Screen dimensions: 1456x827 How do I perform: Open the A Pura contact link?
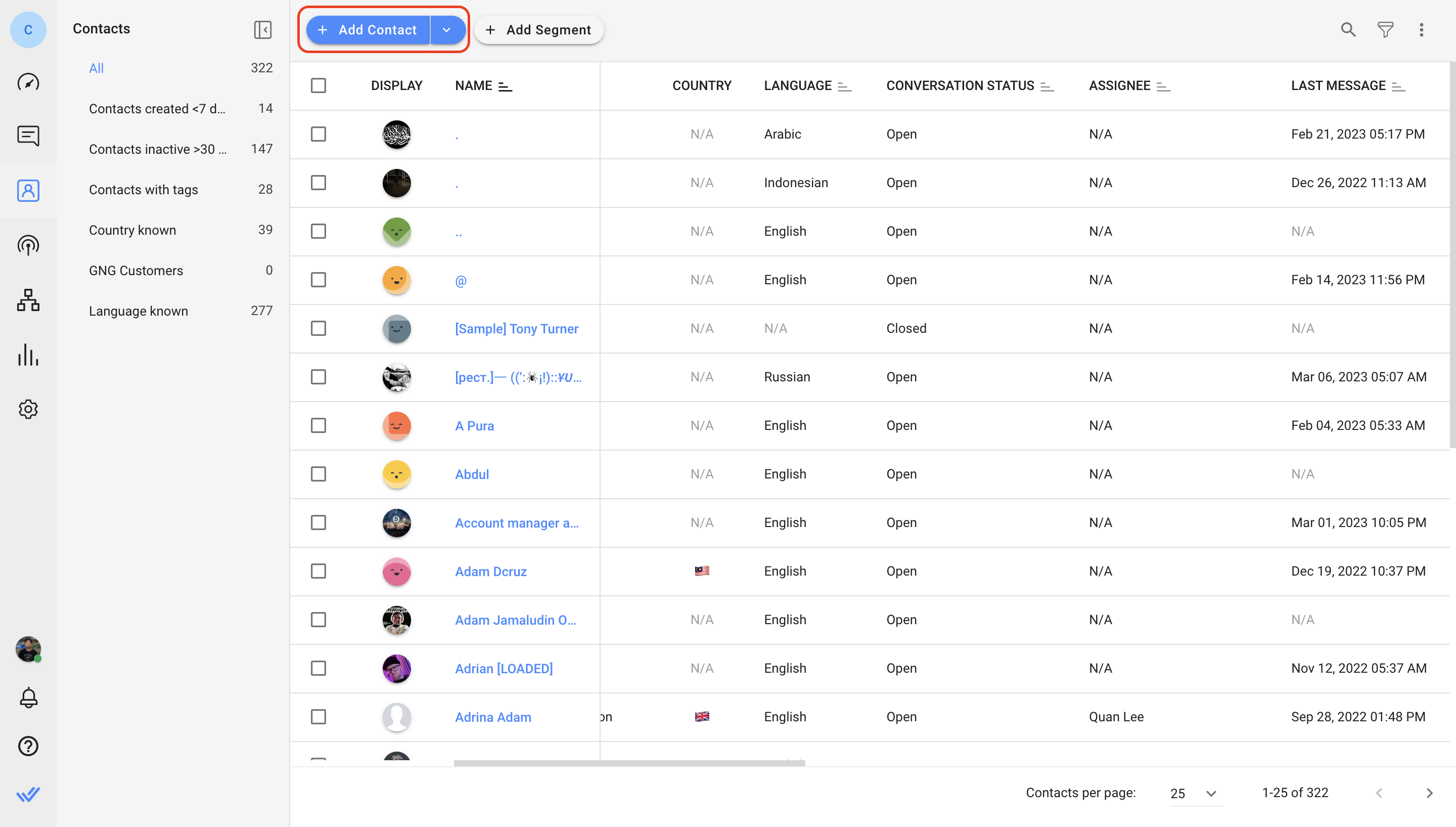pyautogui.click(x=475, y=426)
